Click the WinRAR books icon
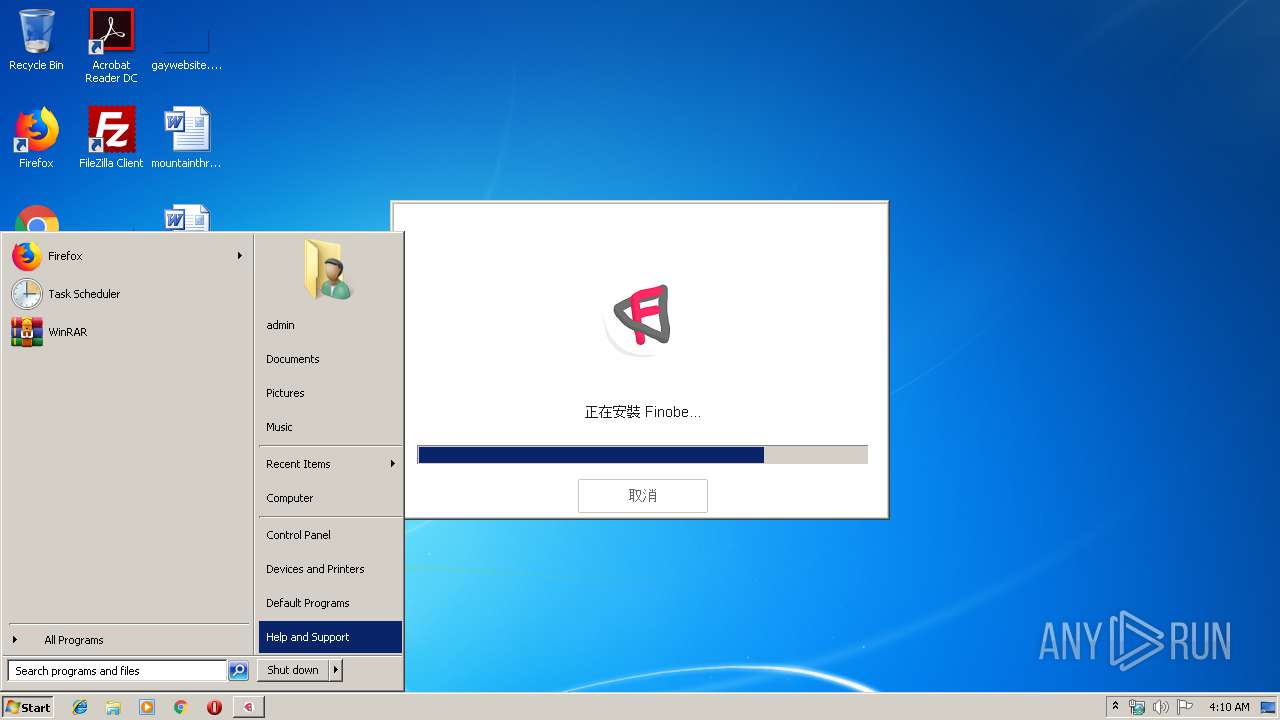This screenshot has height=720, width=1280. point(27,332)
